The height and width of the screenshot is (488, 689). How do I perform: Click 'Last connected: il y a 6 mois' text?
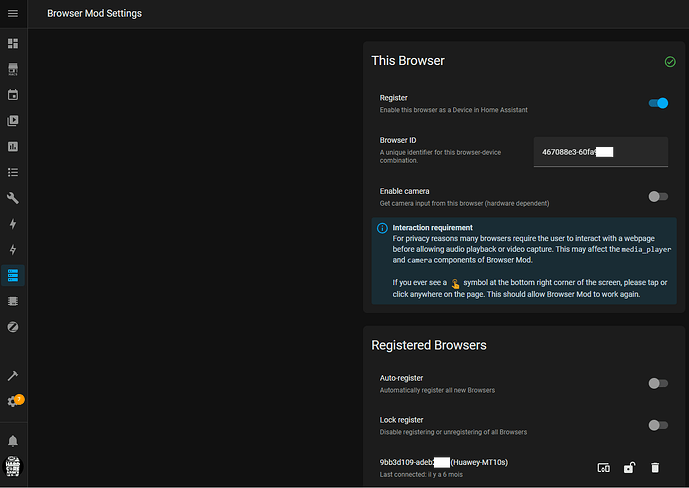[x=421, y=474]
